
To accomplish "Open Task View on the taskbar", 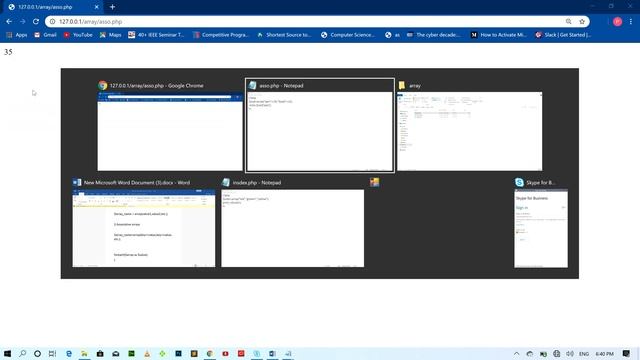I will click(52, 353).
